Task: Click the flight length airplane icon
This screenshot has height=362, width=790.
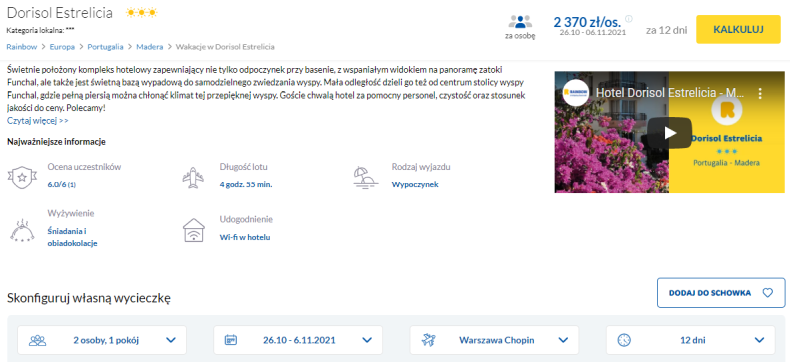Action: tap(192, 177)
